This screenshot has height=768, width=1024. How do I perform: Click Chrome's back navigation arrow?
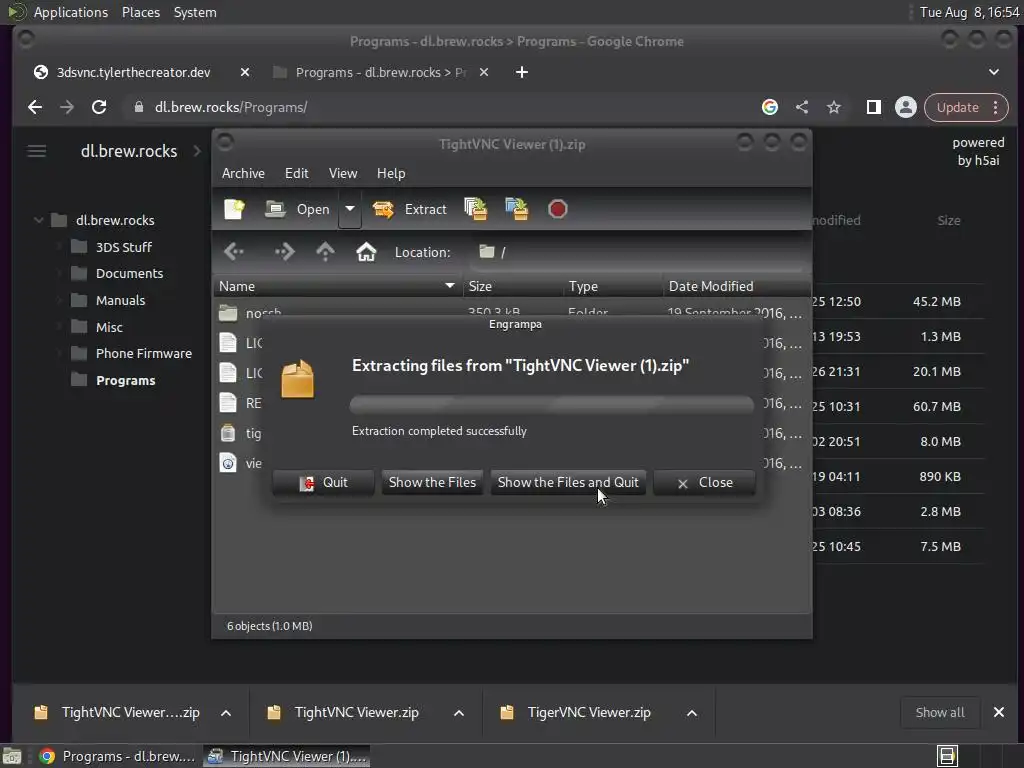click(35, 107)
